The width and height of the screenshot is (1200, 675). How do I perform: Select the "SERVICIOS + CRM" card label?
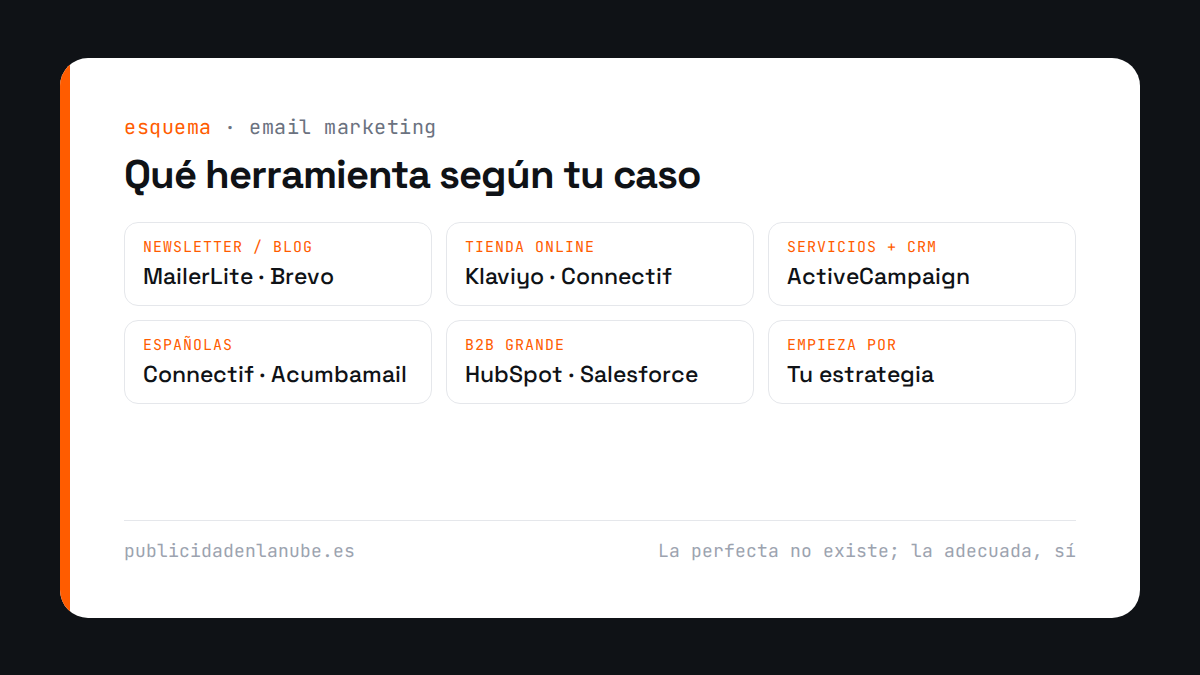(861, 247)
